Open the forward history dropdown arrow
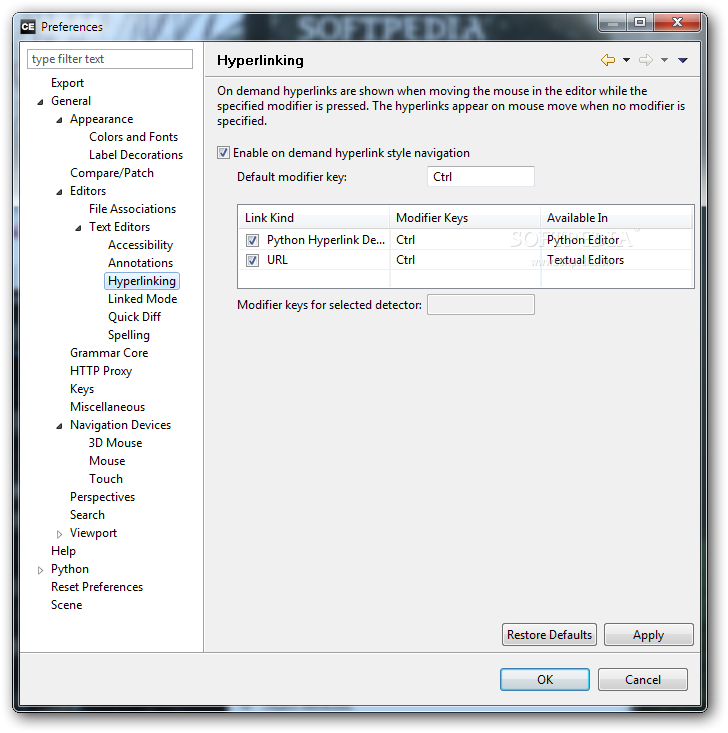This screenshot has width=728, height=733. 664,60
